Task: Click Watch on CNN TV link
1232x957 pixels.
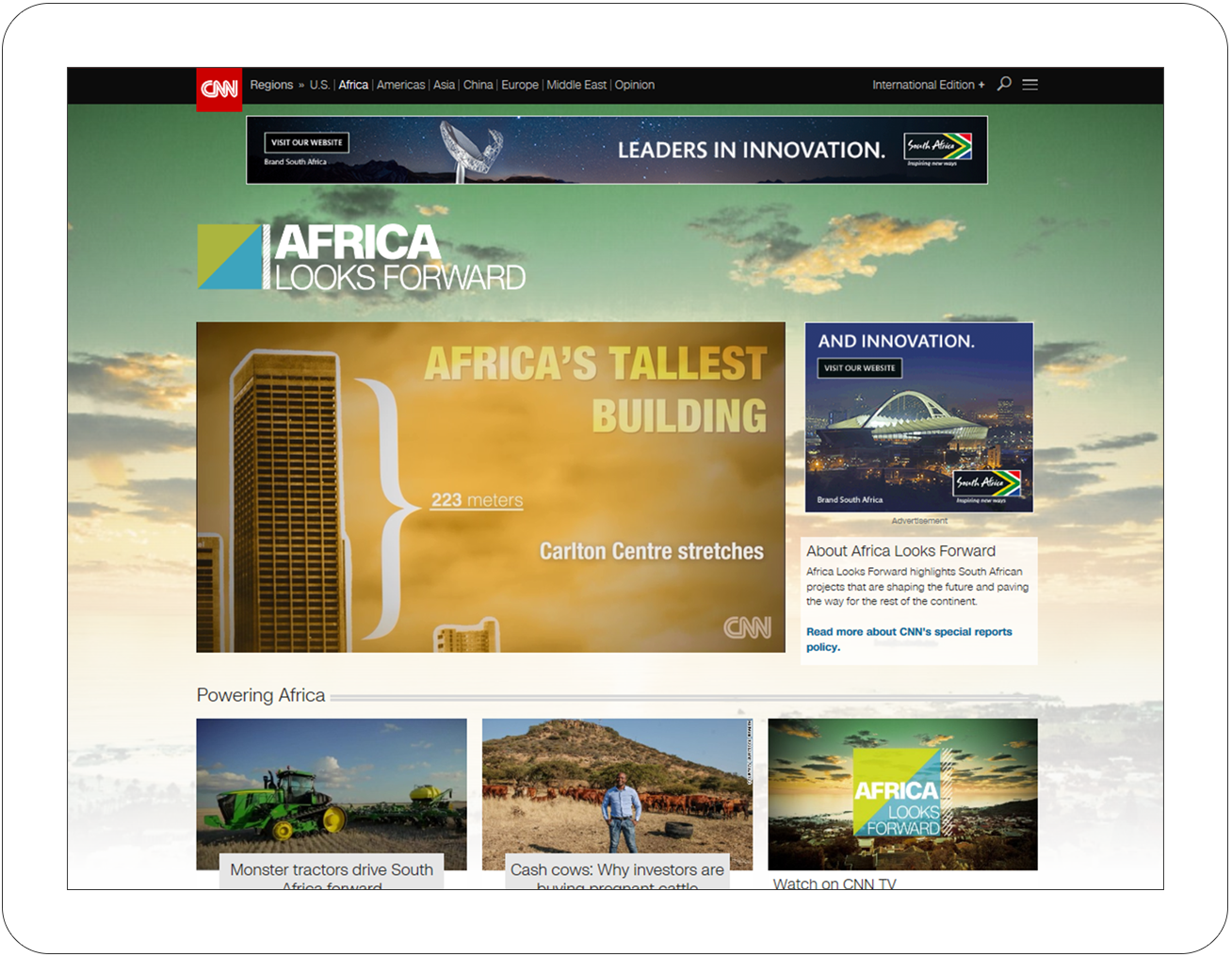Action: pyautogui.click(x=835, y=884)
